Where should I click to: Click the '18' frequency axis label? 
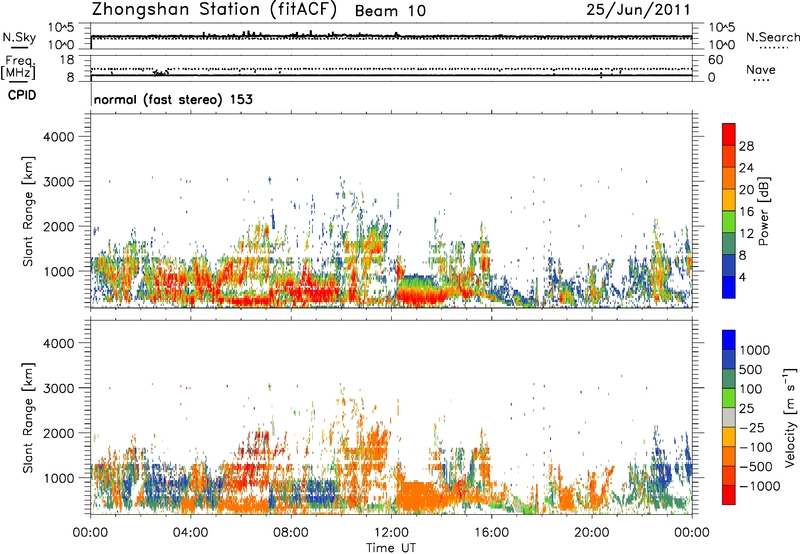click(67, 60)
